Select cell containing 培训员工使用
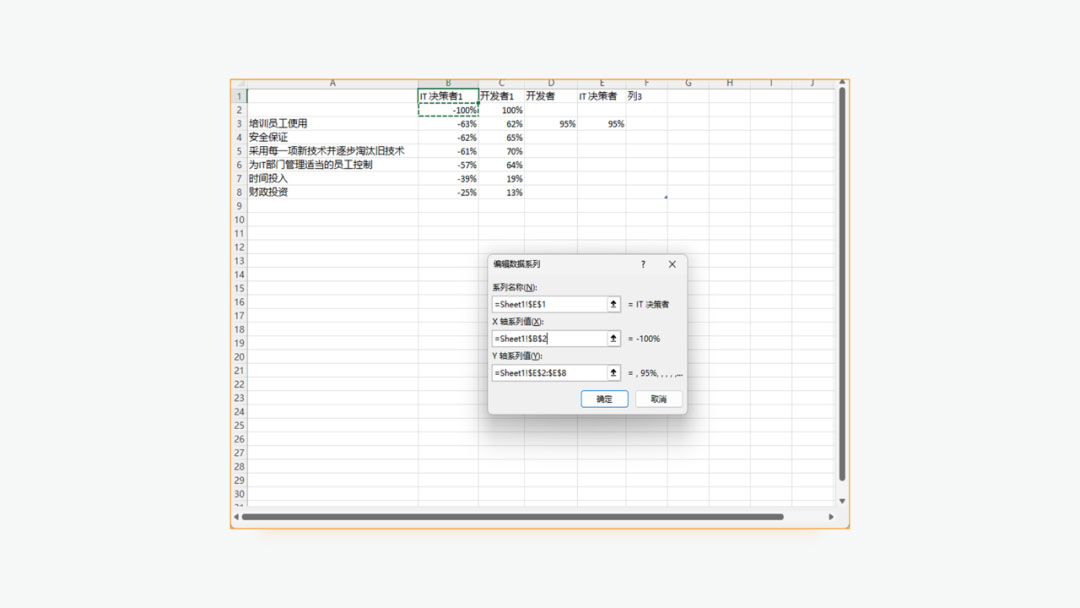 tap(333, 123)
